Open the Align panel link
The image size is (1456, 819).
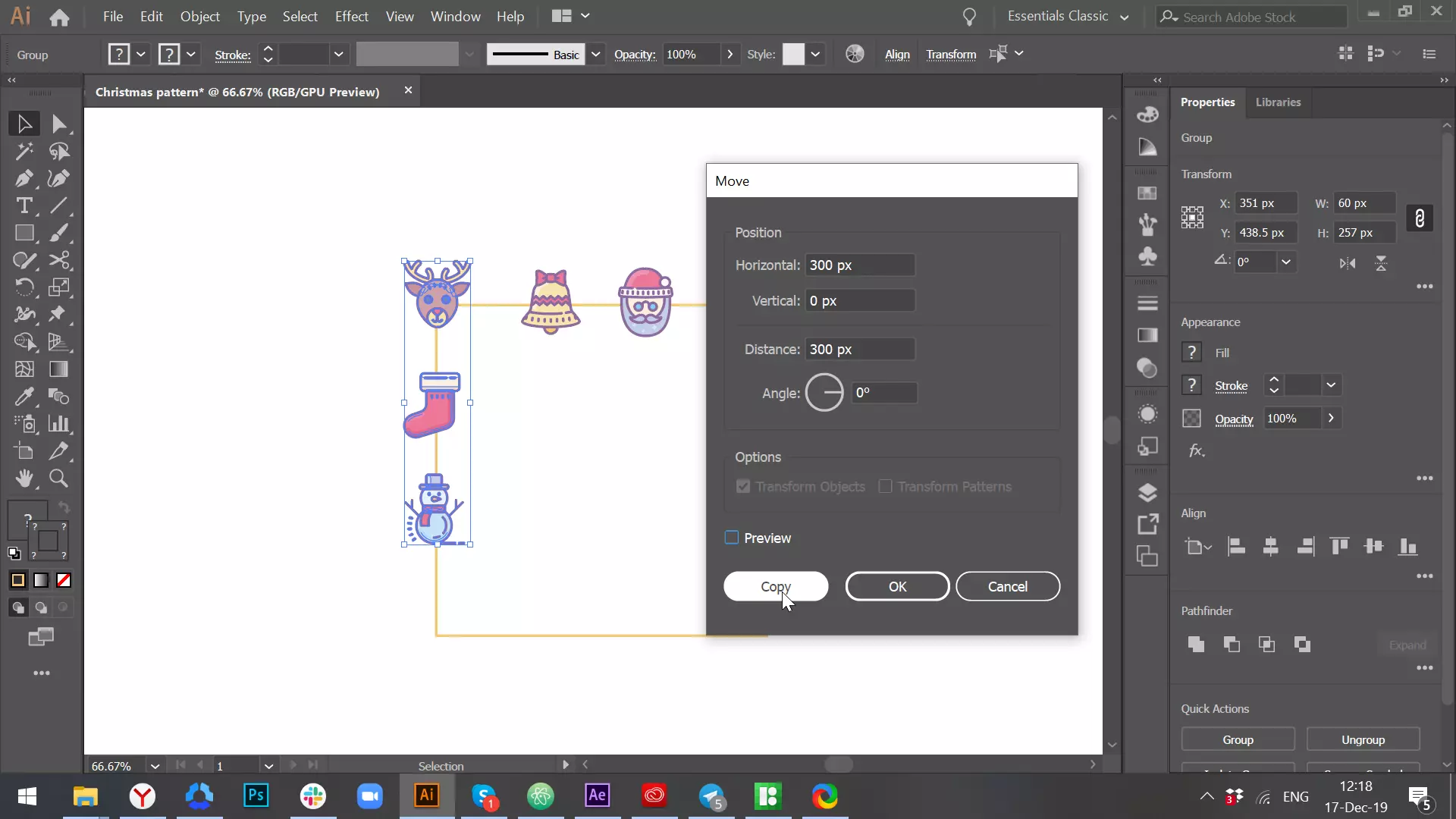tap(897, 55)
